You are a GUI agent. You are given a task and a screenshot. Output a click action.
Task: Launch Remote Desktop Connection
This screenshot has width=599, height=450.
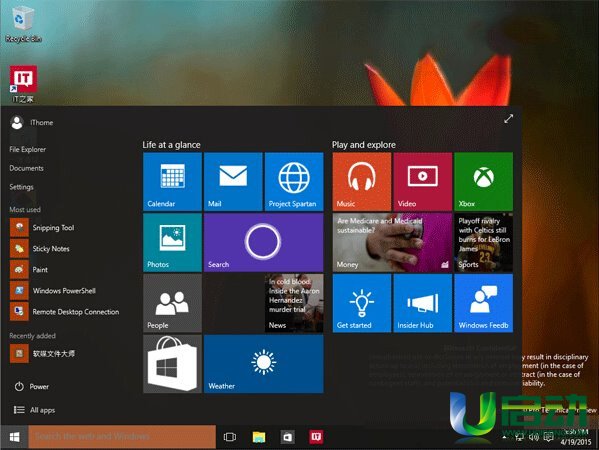(x=65, y=312)
